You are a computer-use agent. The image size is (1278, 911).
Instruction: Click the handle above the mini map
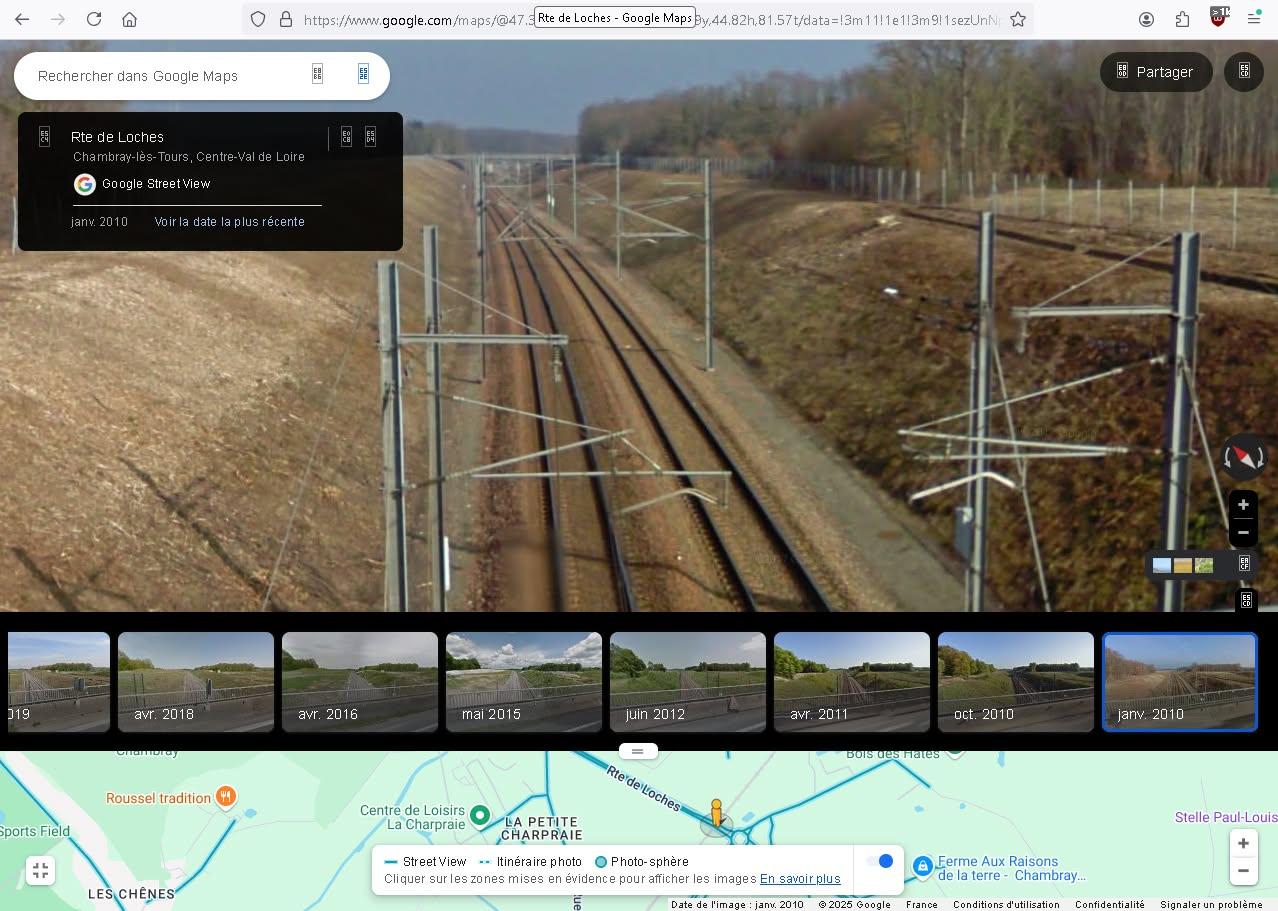[638, 751]
